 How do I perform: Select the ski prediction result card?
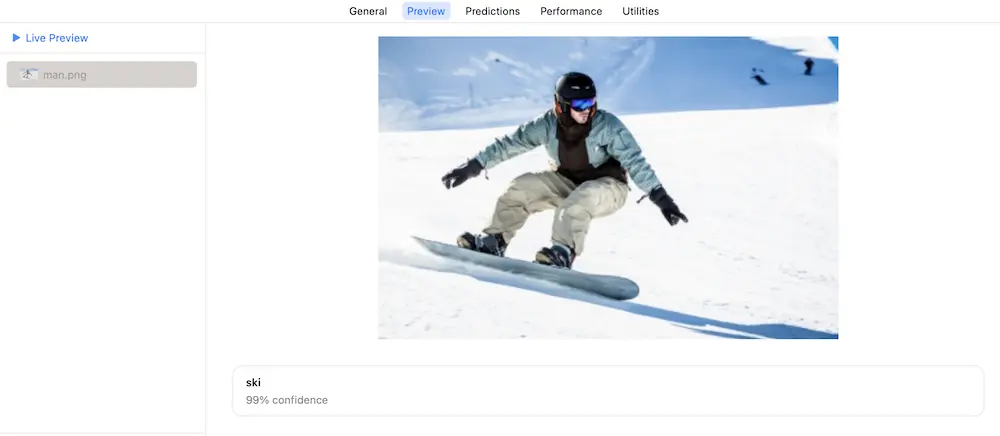click(608, 391)
